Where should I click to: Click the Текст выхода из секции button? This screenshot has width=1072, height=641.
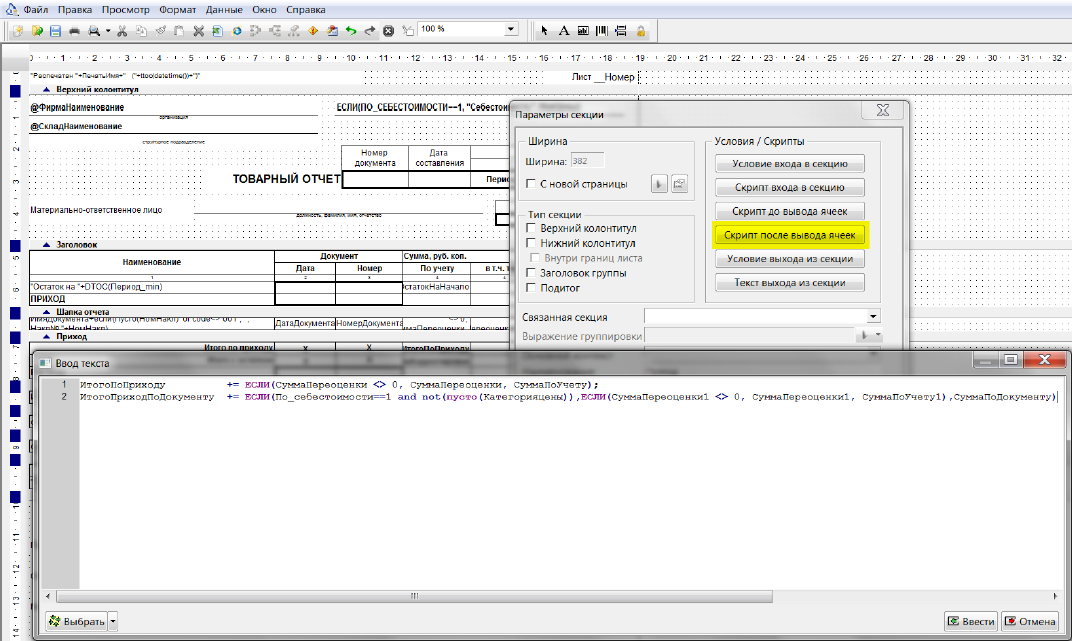pyautogui.click(x=790, y=282)
